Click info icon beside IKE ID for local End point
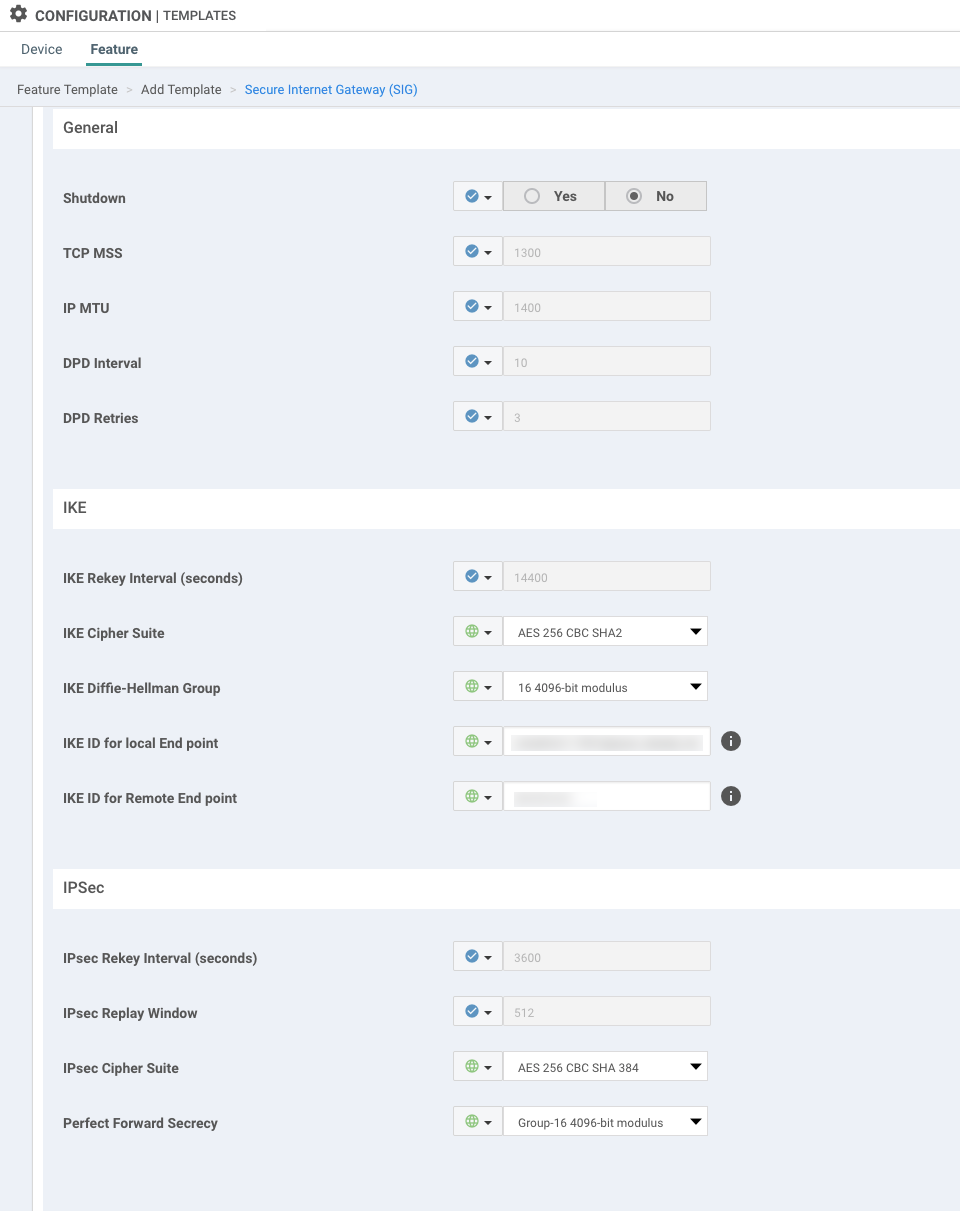Screen dimensions: 960x1211 [x=731, y=741]
